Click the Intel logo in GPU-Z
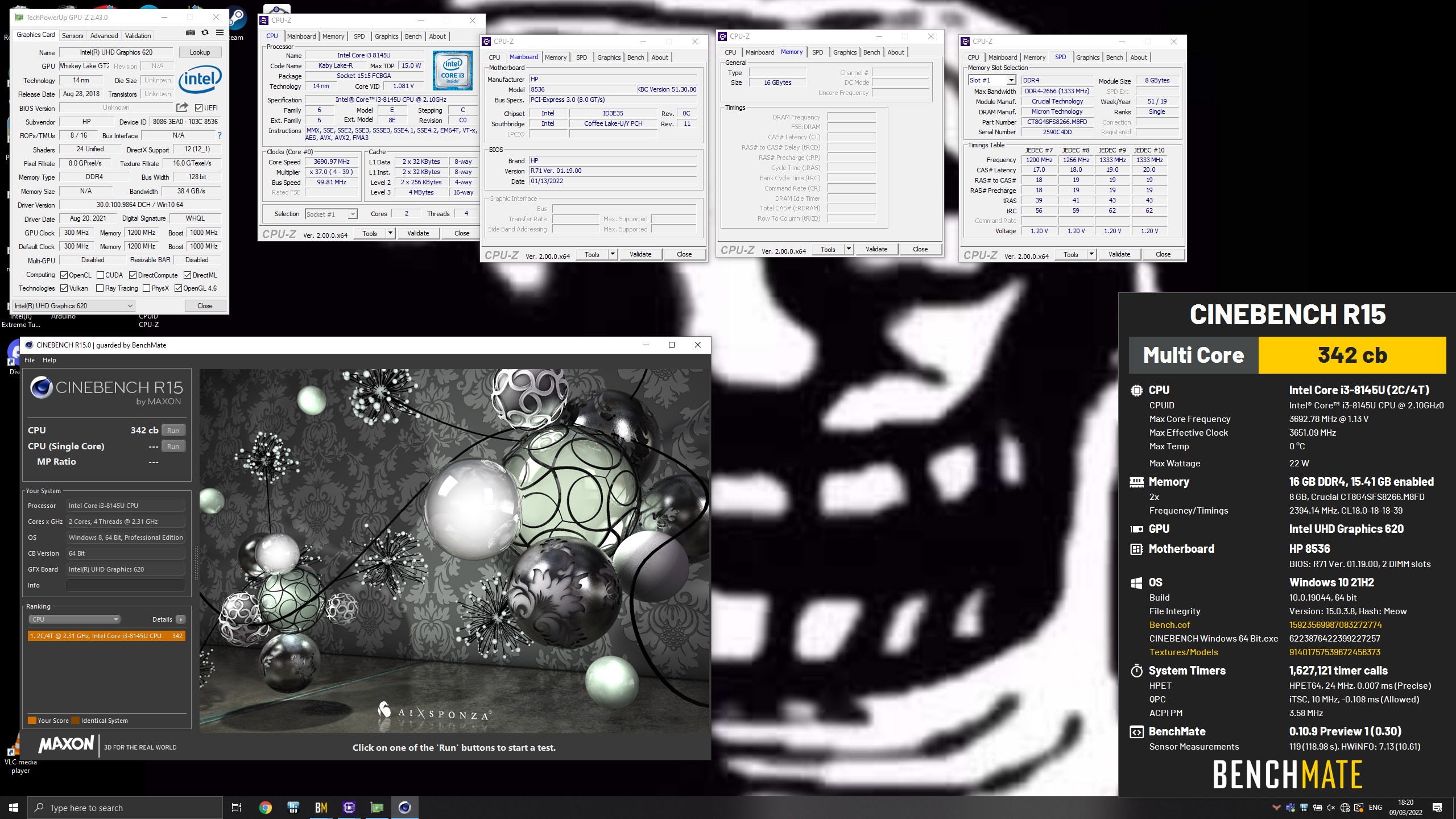This screenshot has height=819, width=1456. coord(200,78)
